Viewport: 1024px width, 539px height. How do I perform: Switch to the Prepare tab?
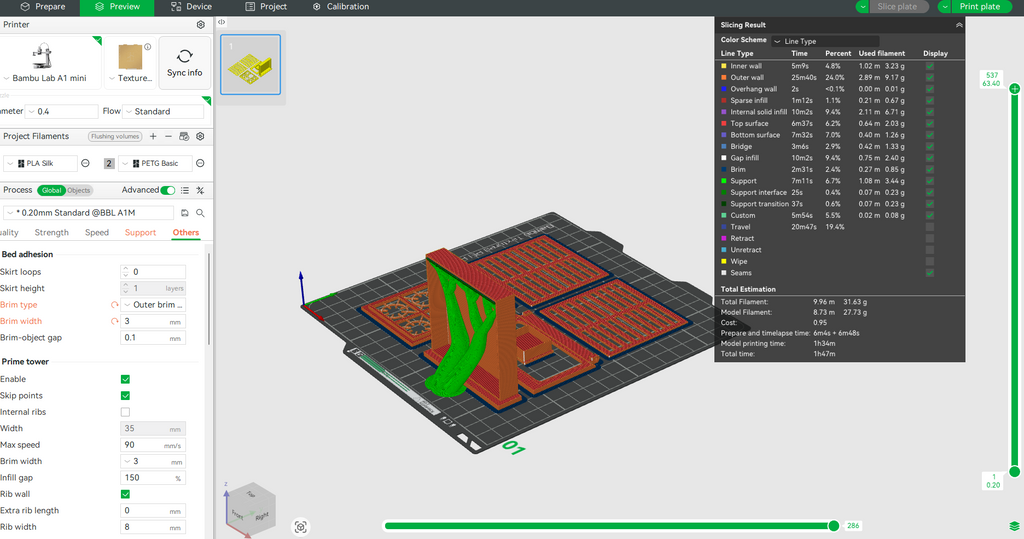42,7
